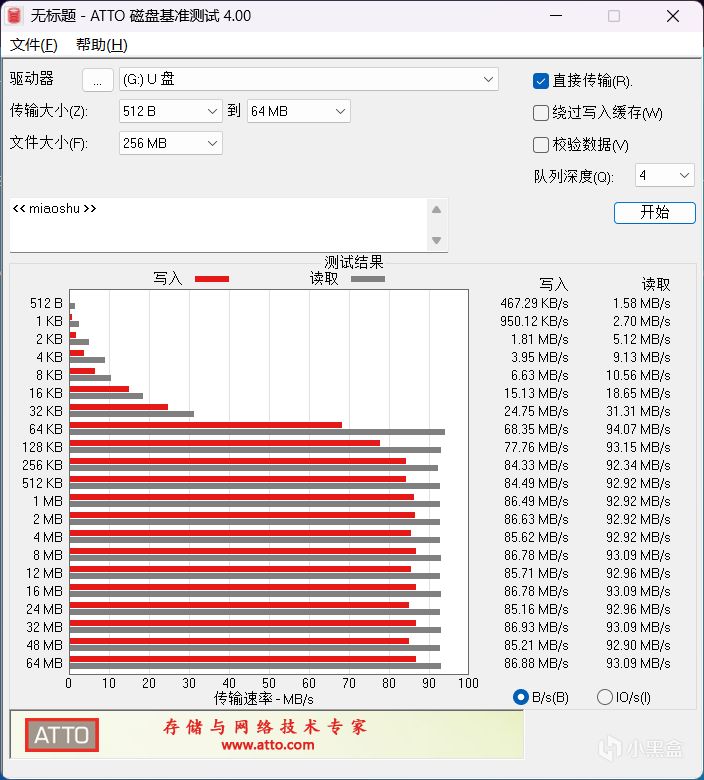Click the 31.31 MB/s read value
This screenshot has height=780, width=704.
point(638,411)
